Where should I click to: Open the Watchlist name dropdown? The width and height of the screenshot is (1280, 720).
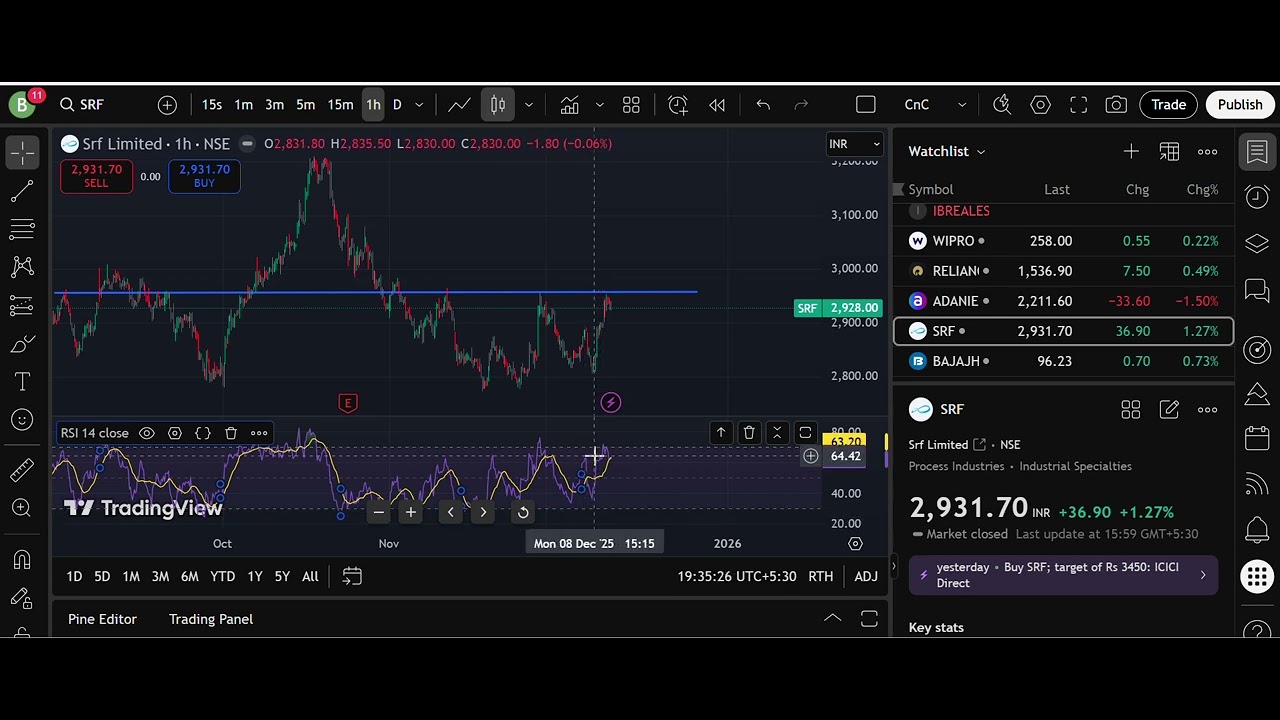947,151
